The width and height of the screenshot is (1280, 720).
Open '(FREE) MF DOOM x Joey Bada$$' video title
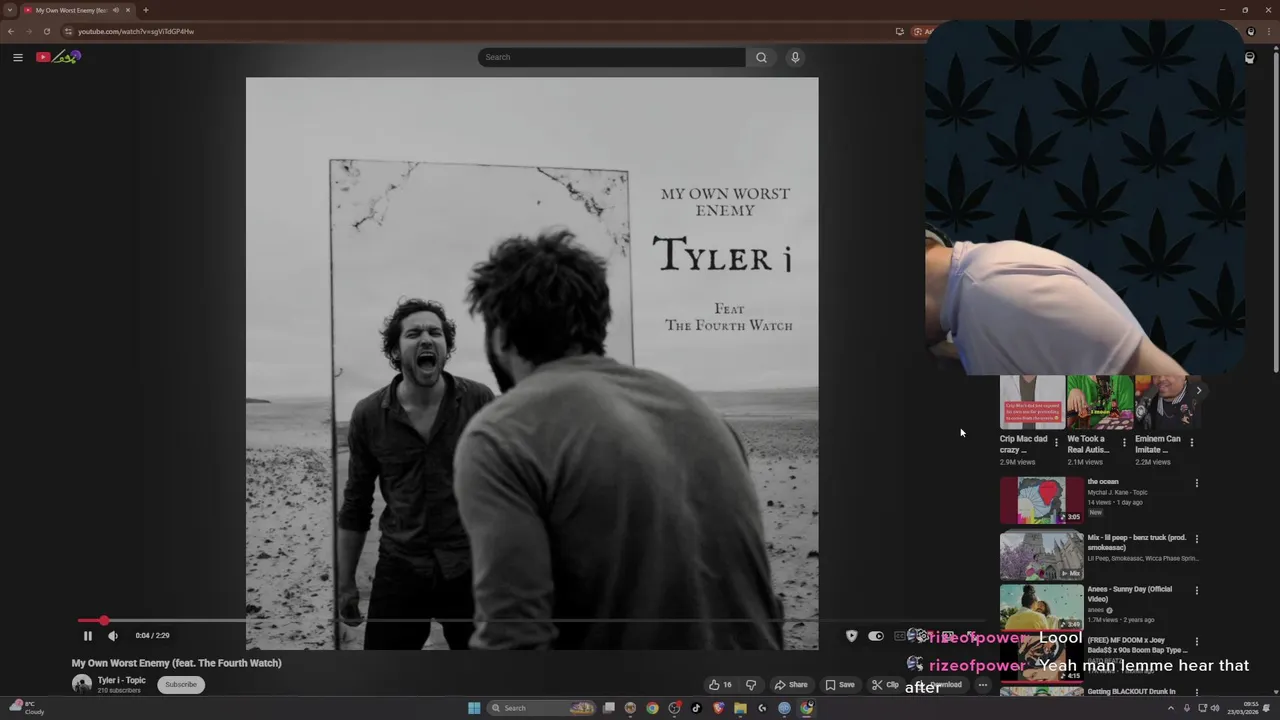1137,645
